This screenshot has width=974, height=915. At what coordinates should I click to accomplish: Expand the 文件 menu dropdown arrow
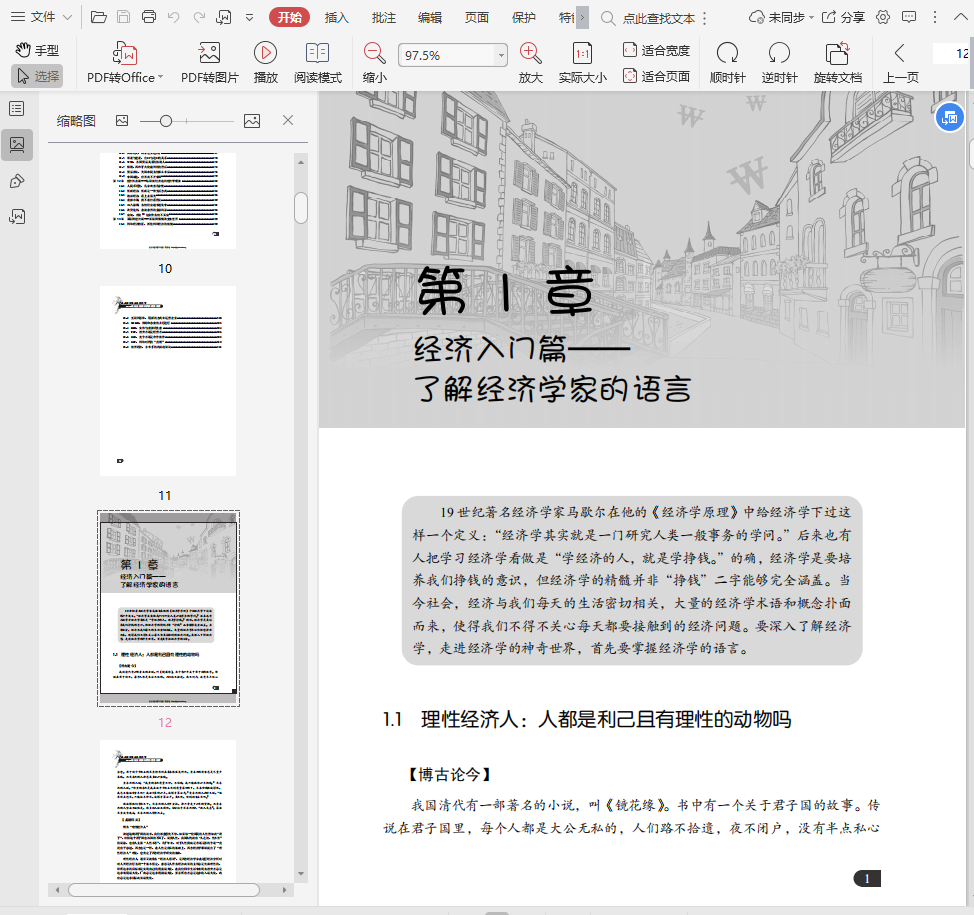pyautogui.click(x=66, y=17)
